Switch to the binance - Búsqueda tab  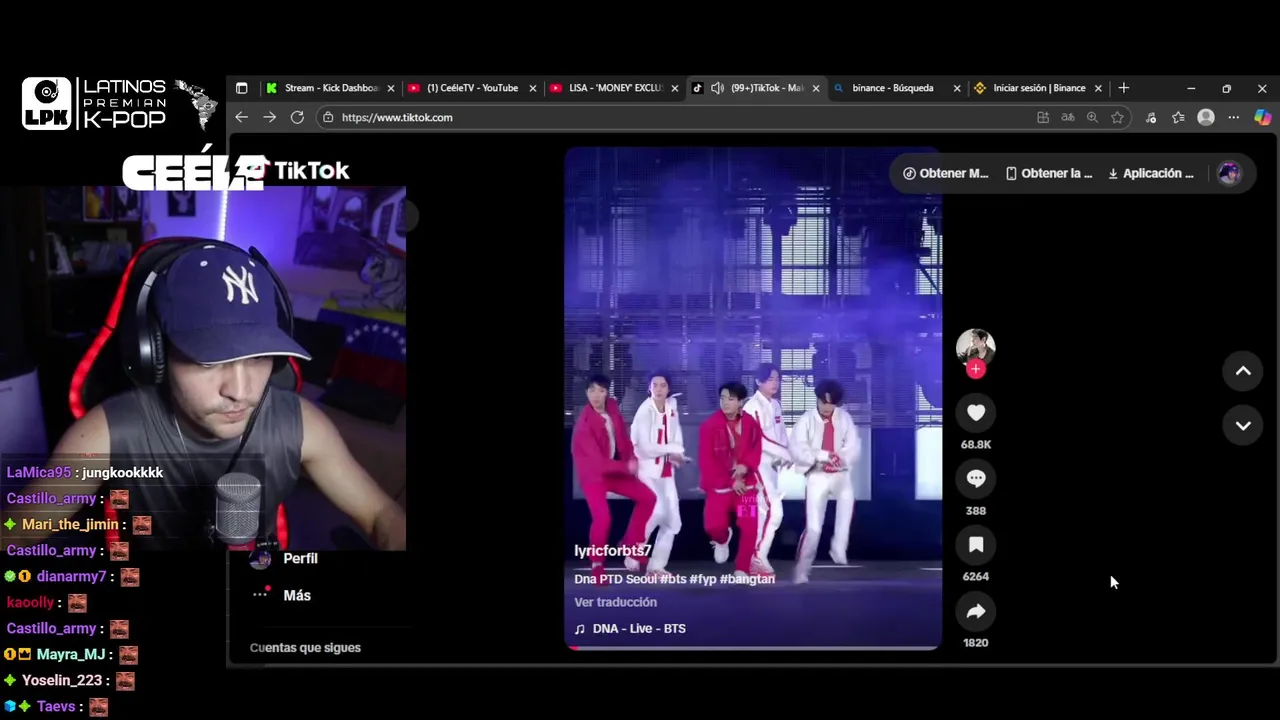[897, 88]
